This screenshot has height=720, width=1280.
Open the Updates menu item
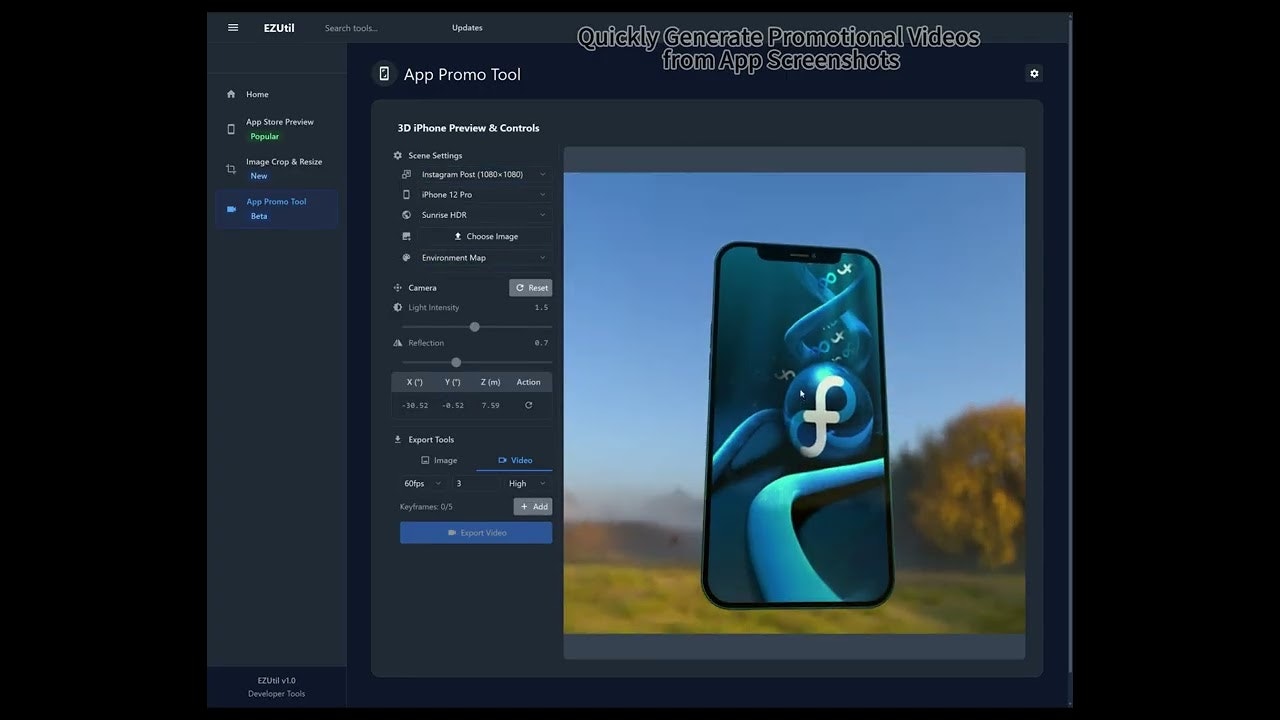(467, 28)
